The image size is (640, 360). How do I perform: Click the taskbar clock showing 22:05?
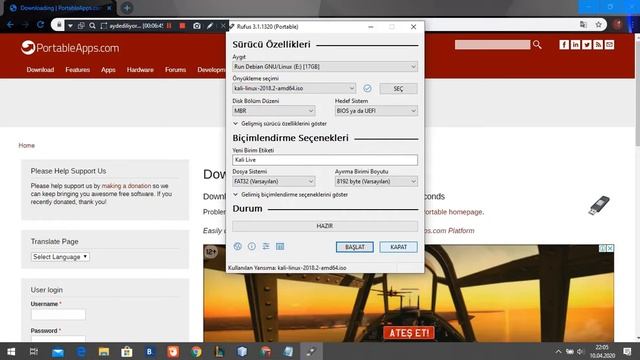[x=602, y=351]
